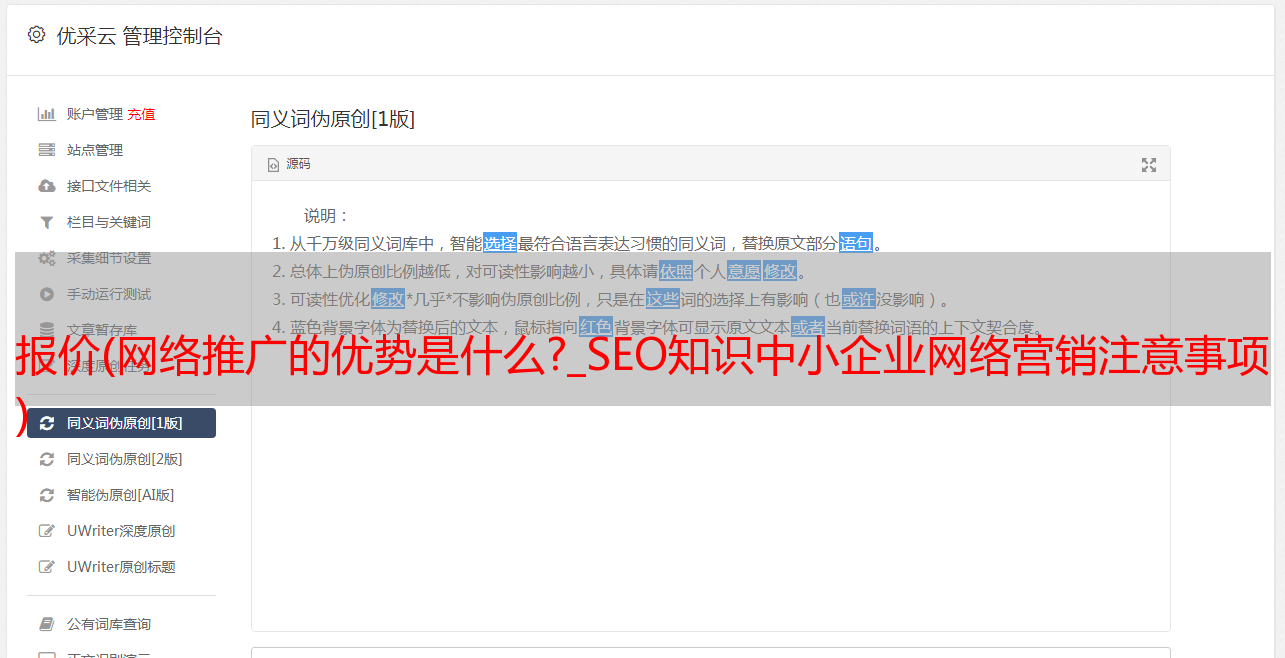Click the highlighted word 选择 in the editor
Viewport: 1285px width, 658px height.
pyautogui.click(x=500, y=243)
